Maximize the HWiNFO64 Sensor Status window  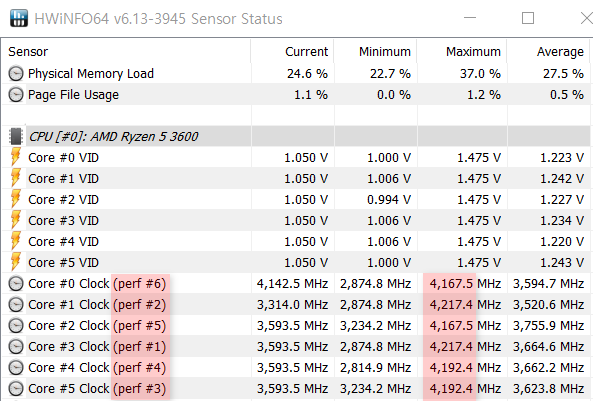(x=528, y=18)
